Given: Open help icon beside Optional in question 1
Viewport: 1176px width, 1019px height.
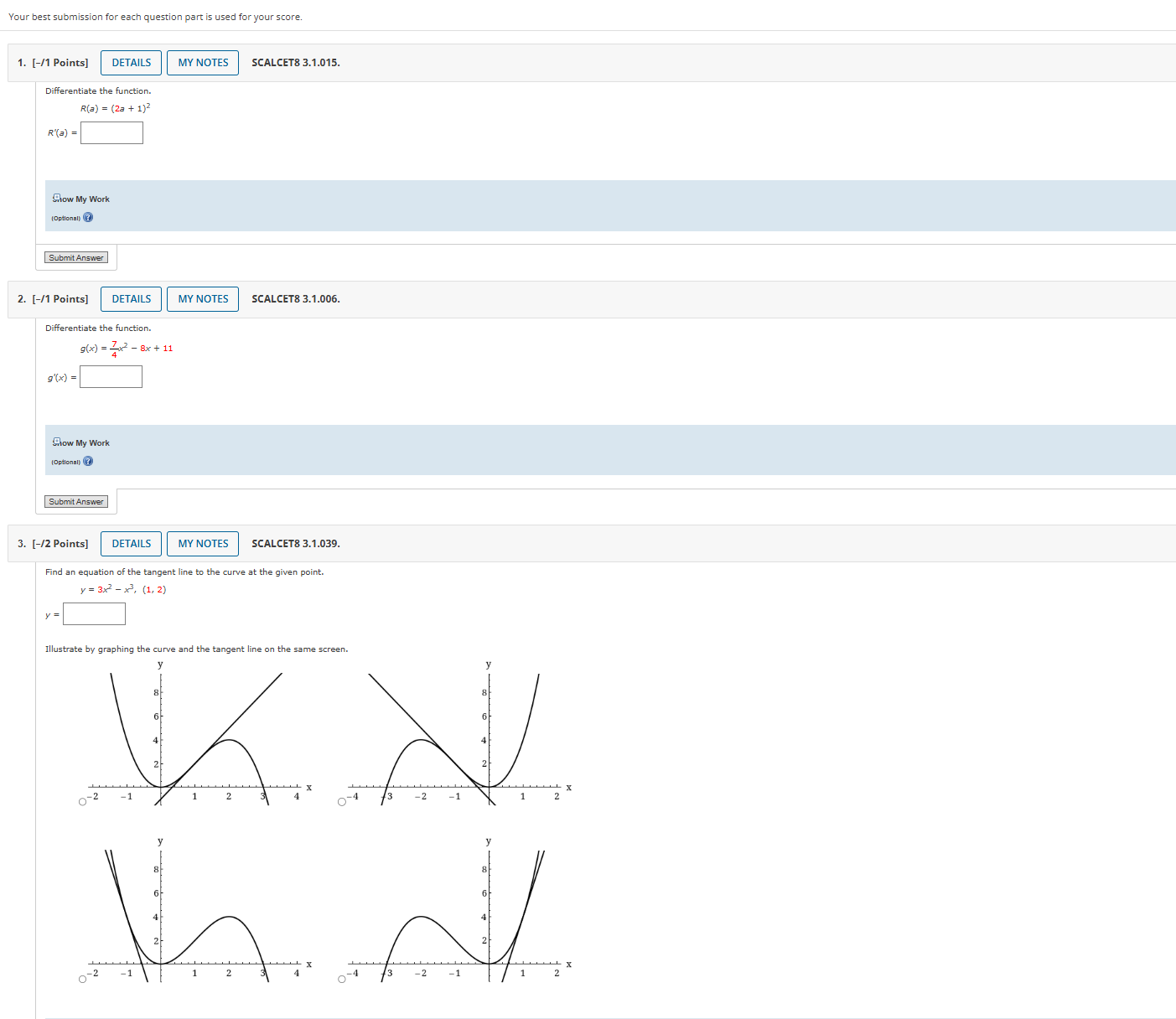Looking at the screenshot, I should [x=88, y=218].
